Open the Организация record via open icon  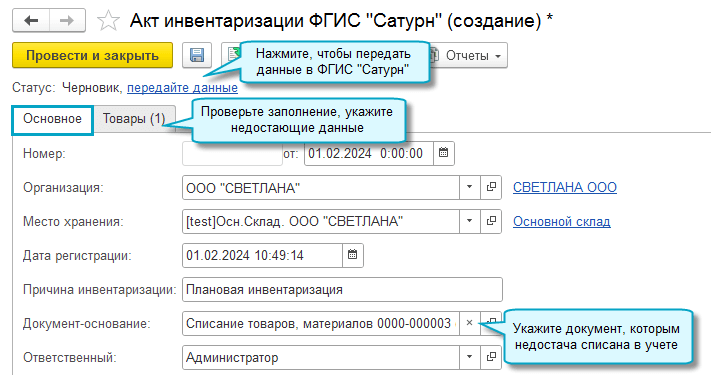pyautogui.click(x=491, y=187)
